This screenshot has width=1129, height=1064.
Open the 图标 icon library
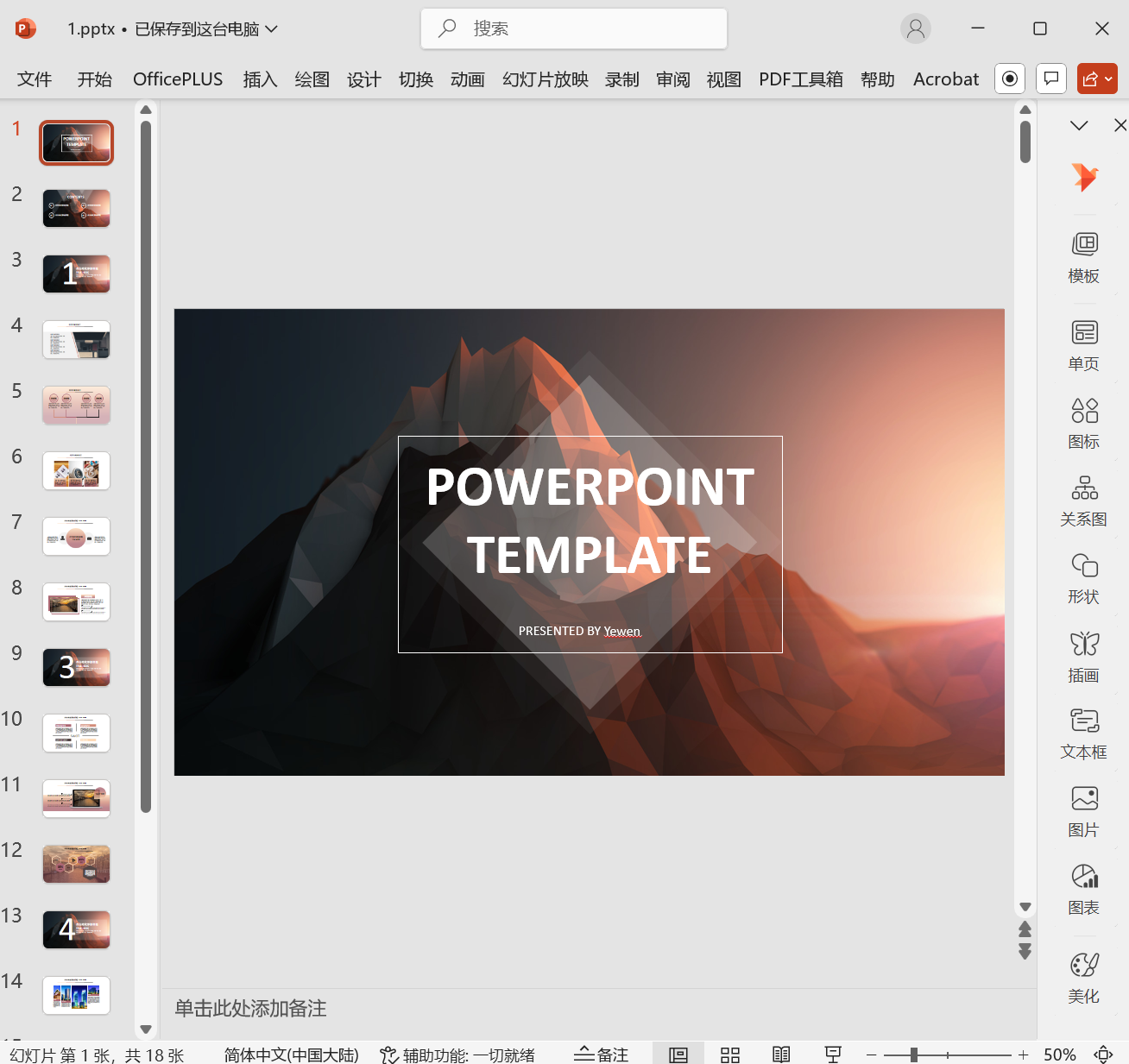tap(1084, 411)
